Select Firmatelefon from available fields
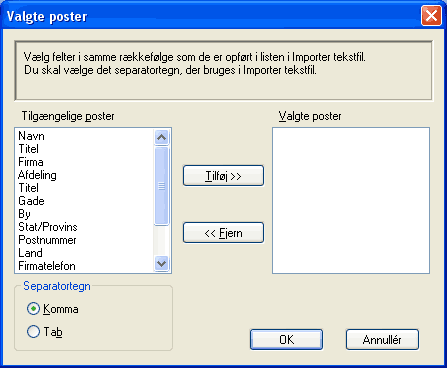Screen dimensions: 447x368 [x=47, y=266]
